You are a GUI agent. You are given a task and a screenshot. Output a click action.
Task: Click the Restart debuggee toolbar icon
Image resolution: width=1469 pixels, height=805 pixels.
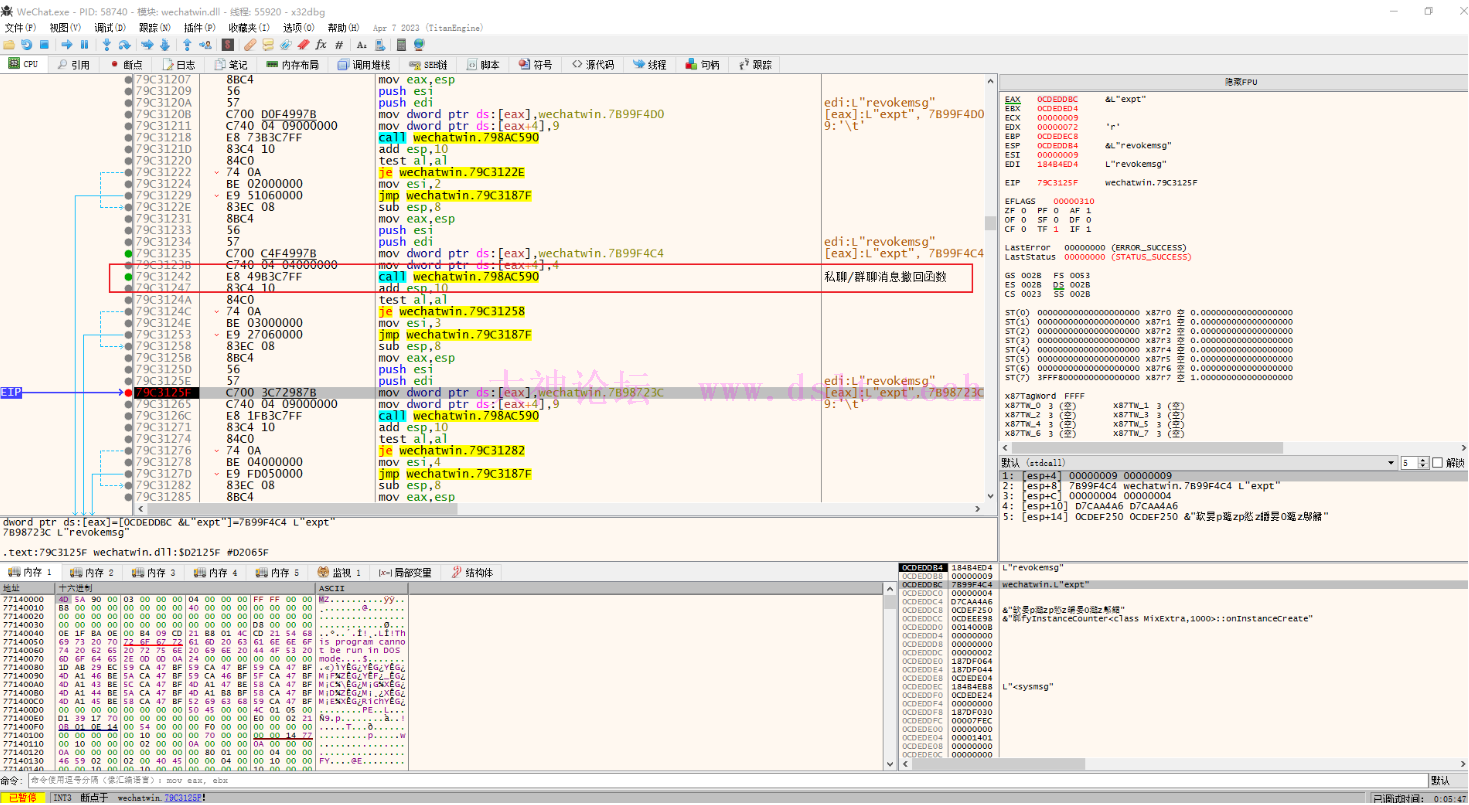pyautogui.click(x=26, y=45)
